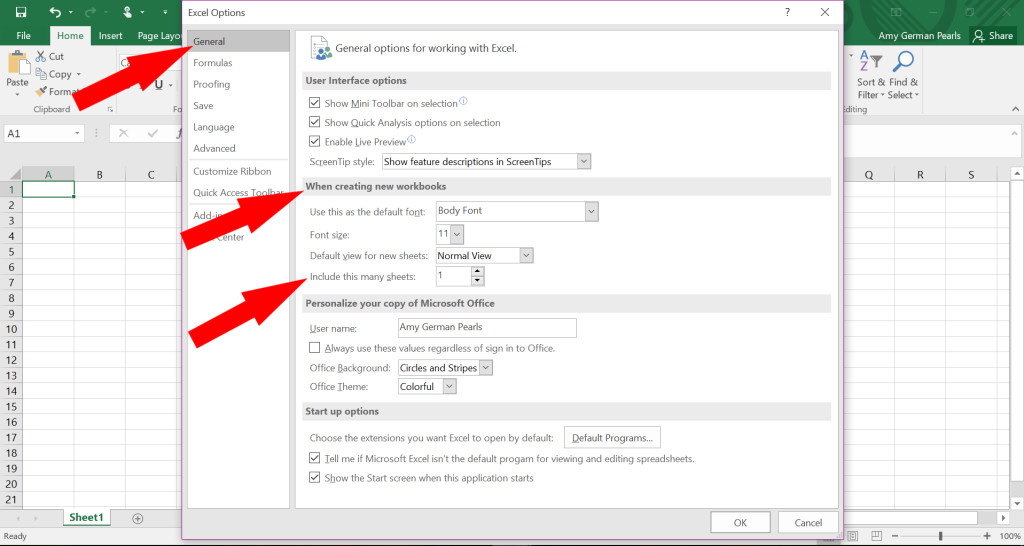Open the Name Box dropdown arrow
Screen dimensions: 1024x546
pyautogui.click(x=77, y=133)
